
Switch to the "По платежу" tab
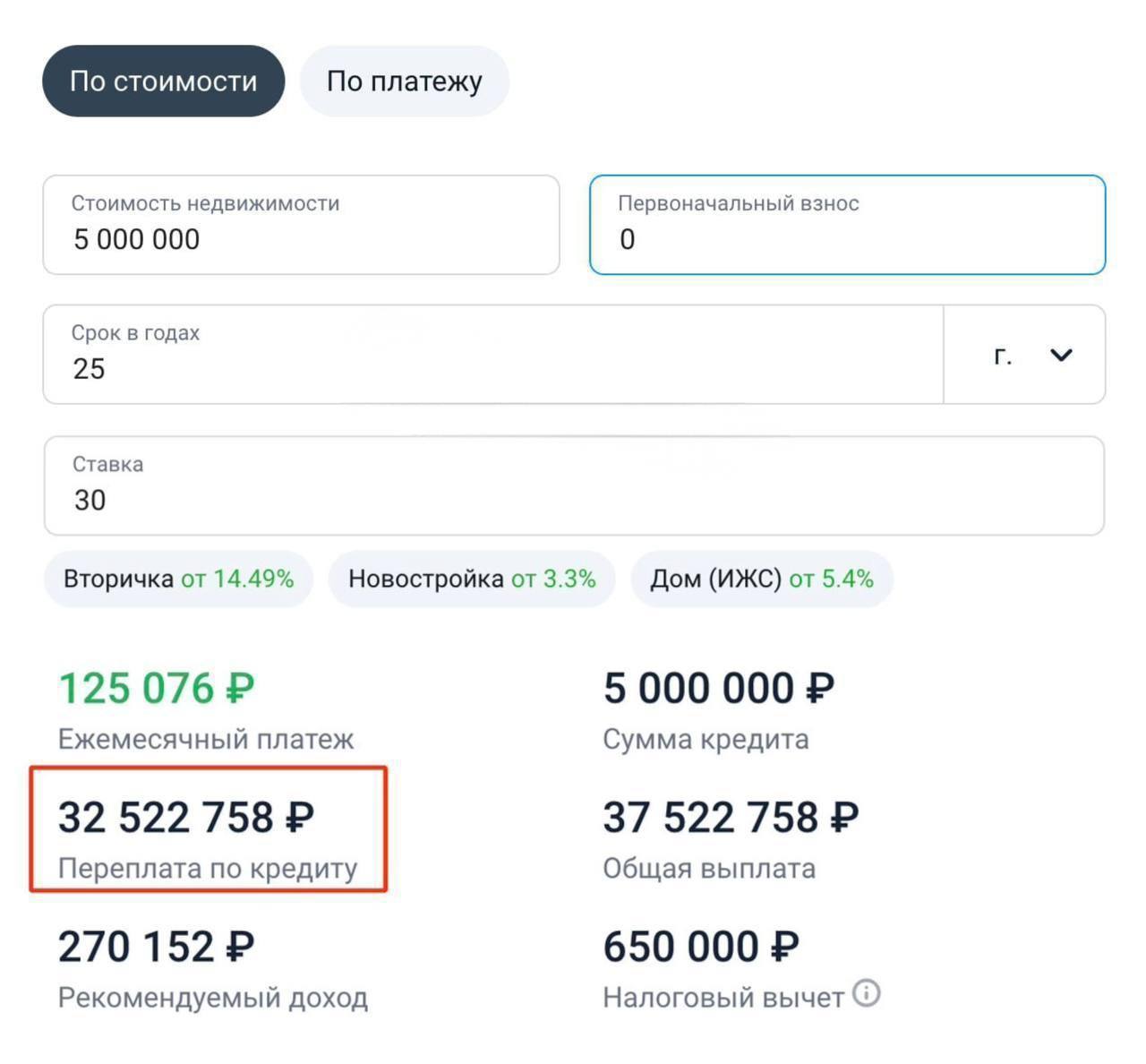[x=404, y=82]
